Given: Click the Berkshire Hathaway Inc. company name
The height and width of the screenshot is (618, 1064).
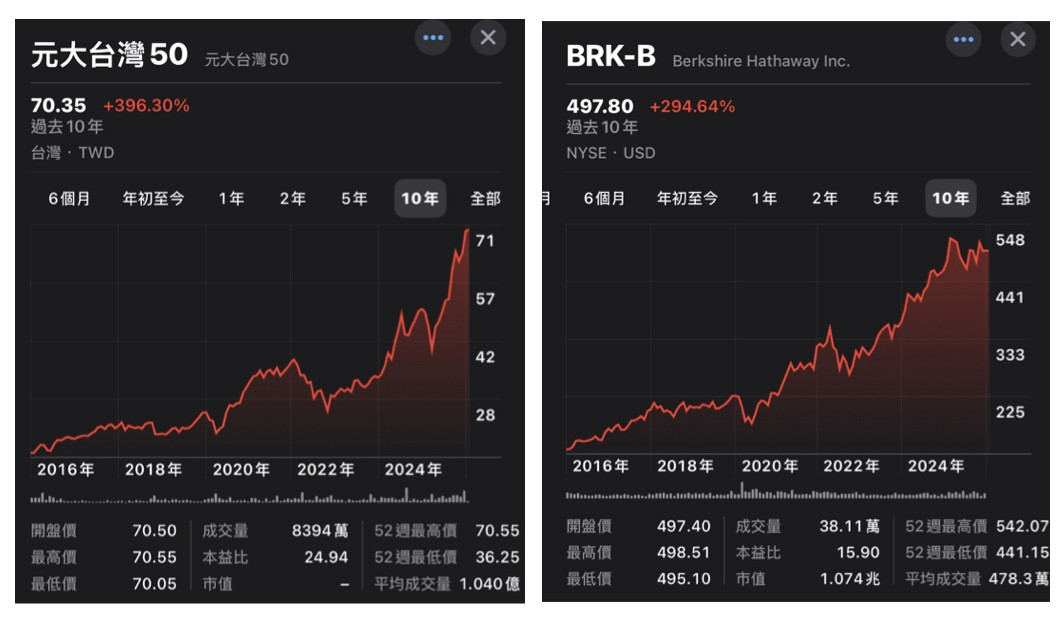Looking at the screenshot, I should 761,61.
